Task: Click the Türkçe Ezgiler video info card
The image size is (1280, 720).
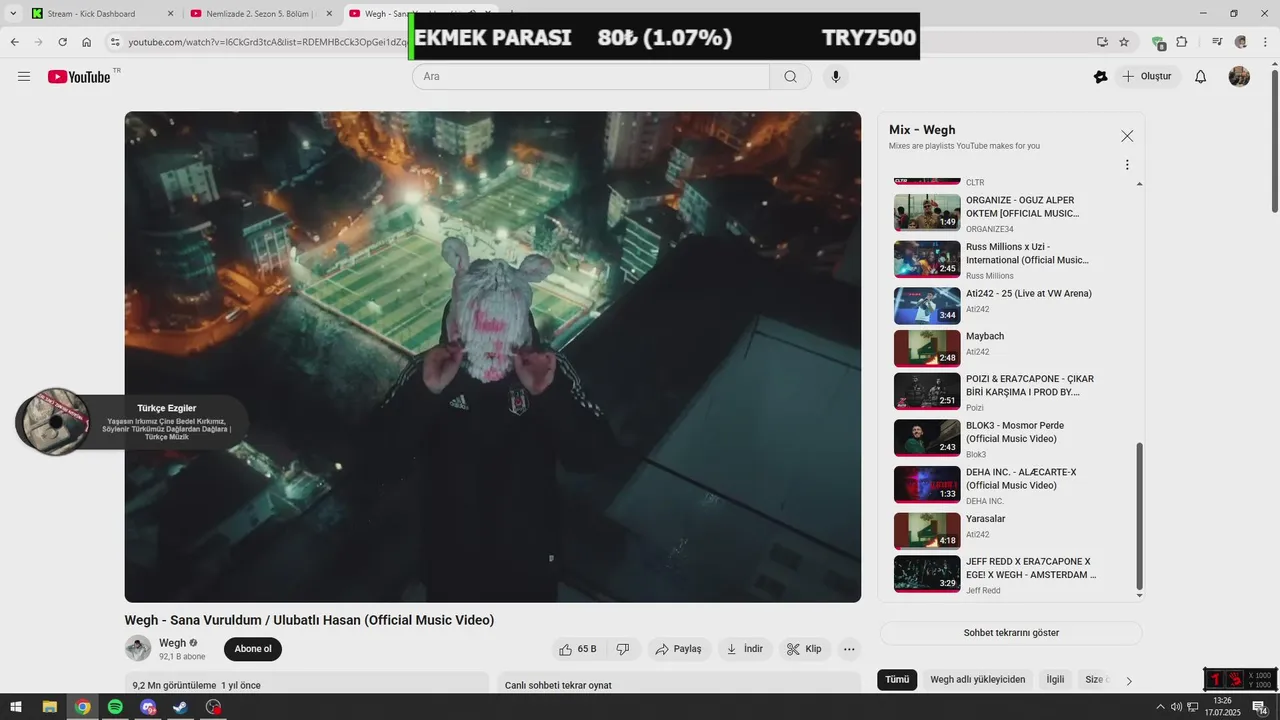Action: point(131,422)
